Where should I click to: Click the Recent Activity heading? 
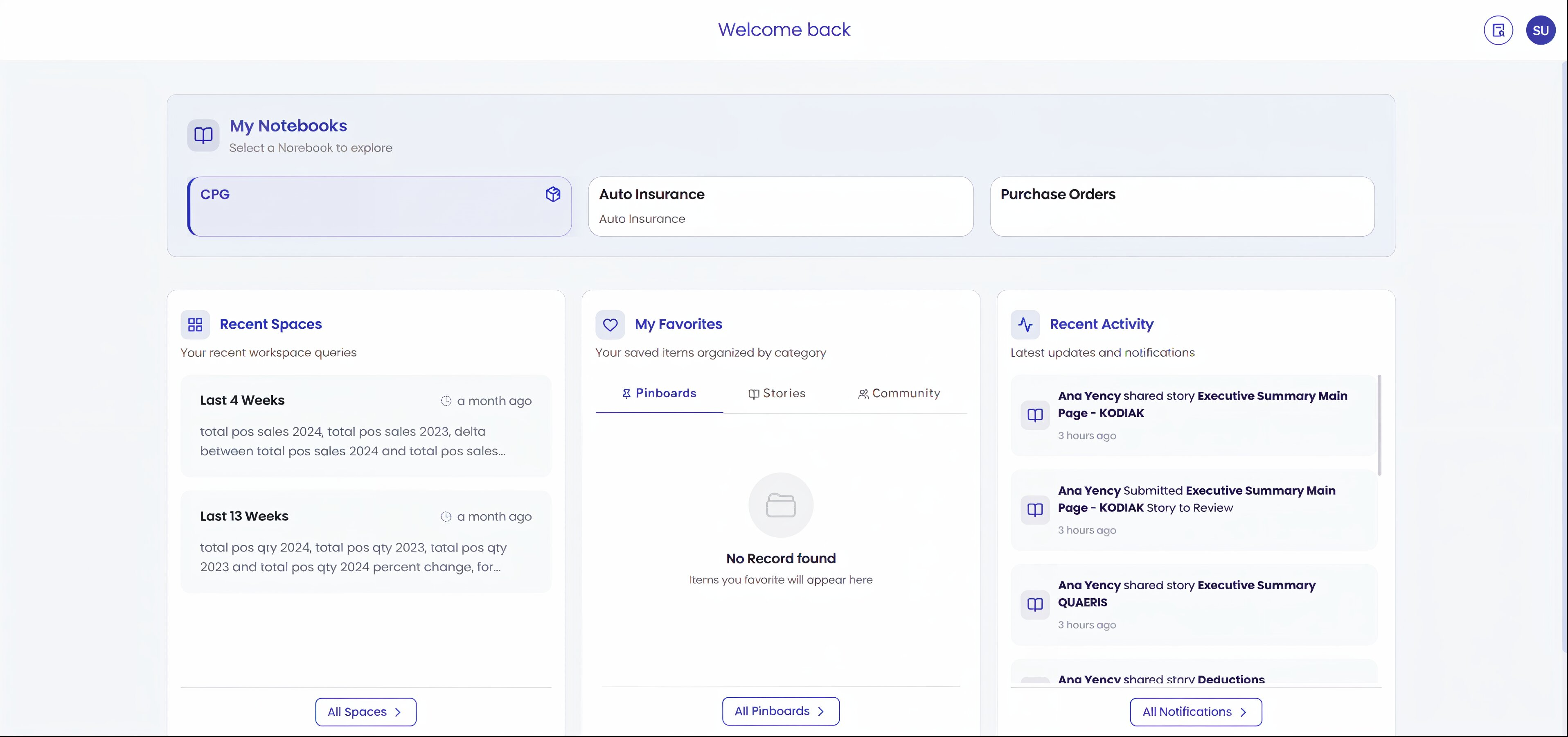1102,324
